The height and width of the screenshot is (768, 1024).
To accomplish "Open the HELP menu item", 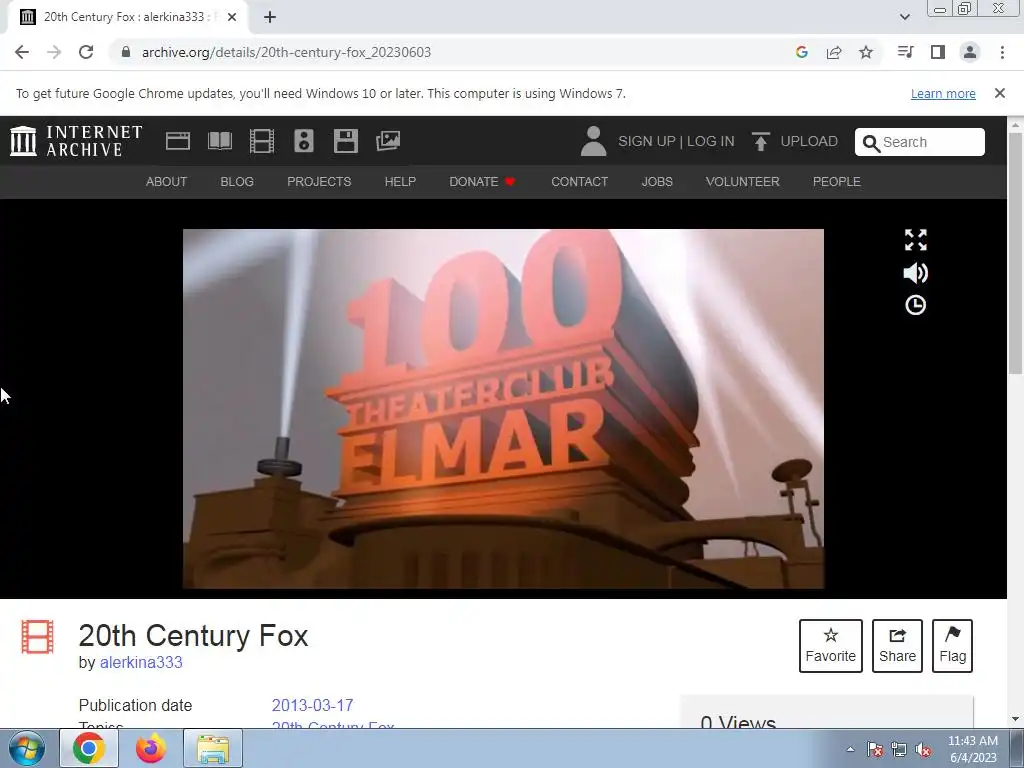I will [x=400, y=182].
